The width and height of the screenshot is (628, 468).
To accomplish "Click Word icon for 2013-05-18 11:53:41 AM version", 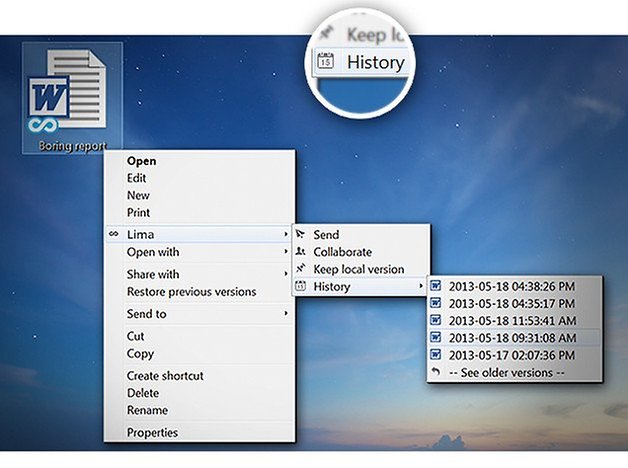I will pyautogui.click(x=435, y=320).
